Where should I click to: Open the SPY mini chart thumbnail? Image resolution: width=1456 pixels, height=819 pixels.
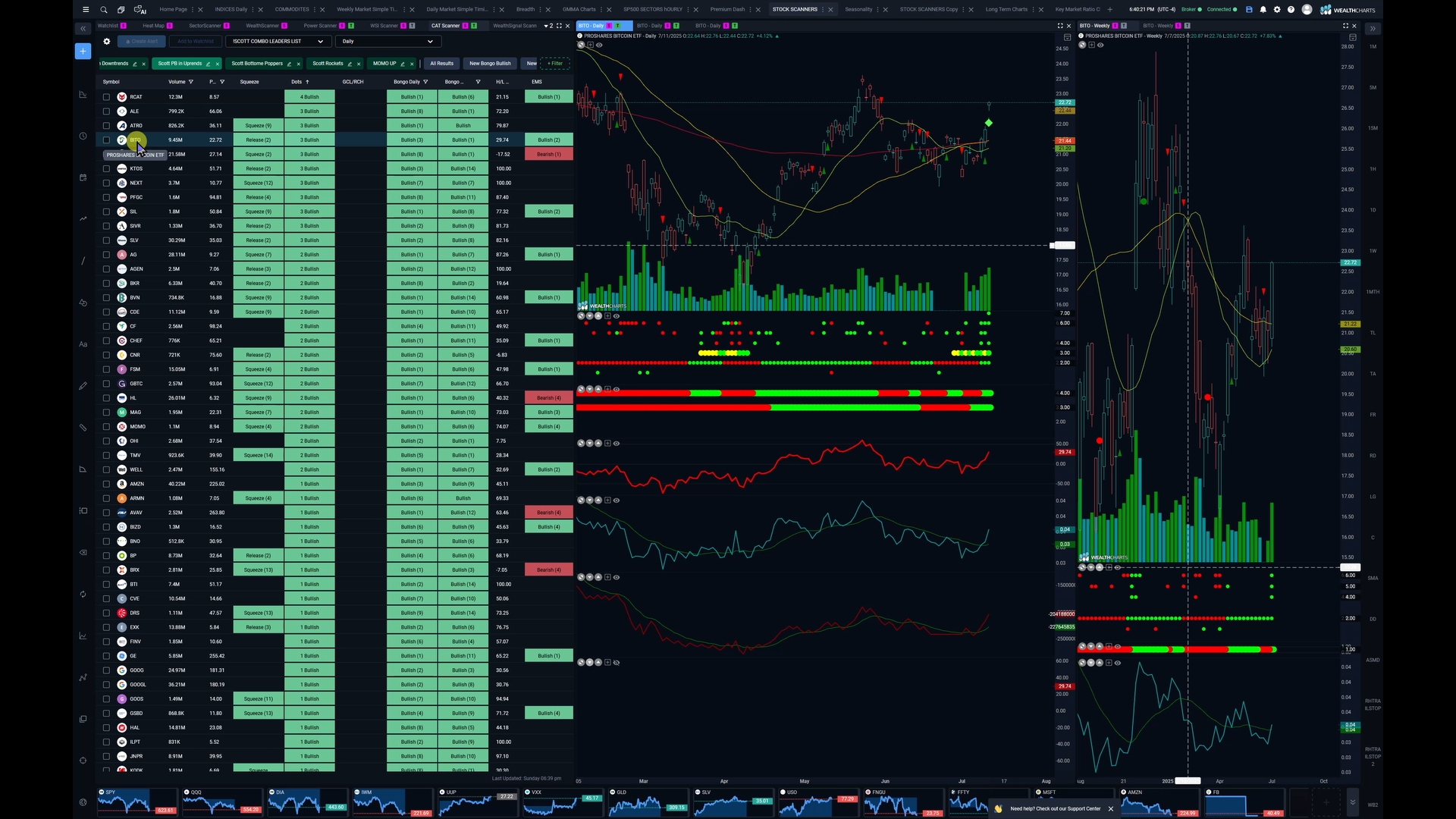coord(136,802)
